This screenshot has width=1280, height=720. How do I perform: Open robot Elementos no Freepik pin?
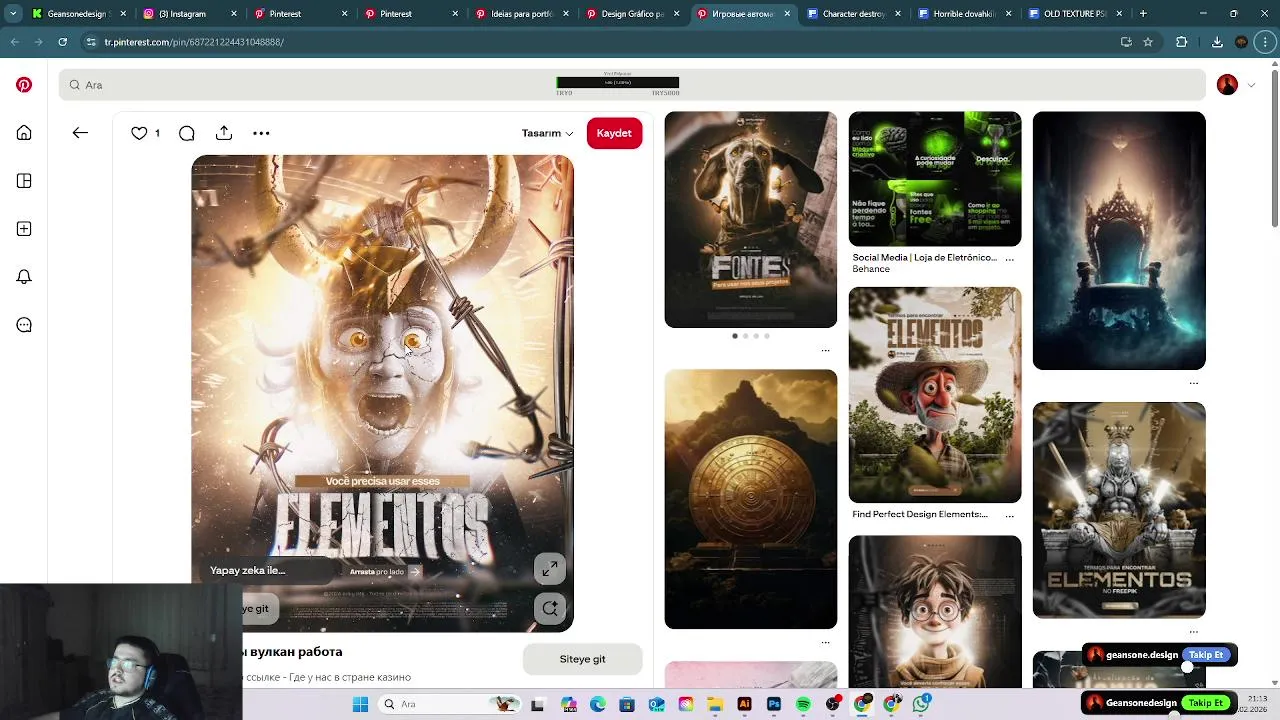click(1119, 510)
